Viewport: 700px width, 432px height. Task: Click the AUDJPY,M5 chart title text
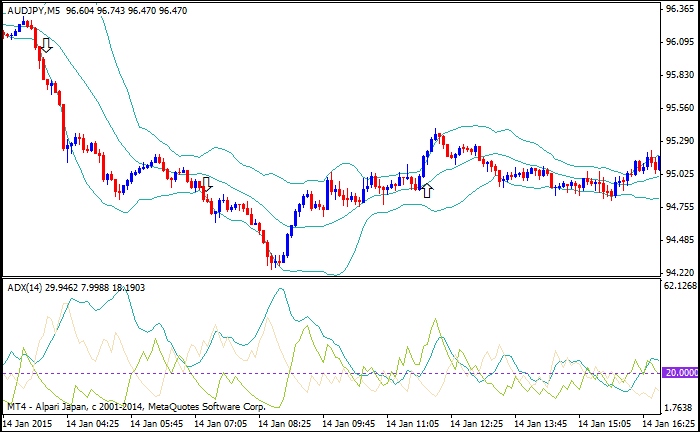click(x=34, y=10)
